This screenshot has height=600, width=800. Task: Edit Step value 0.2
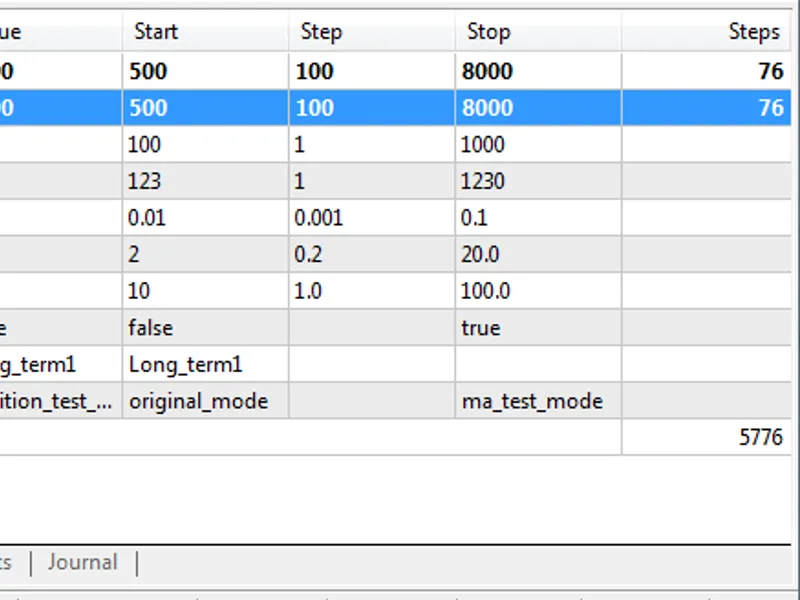(x=372, y=254)
